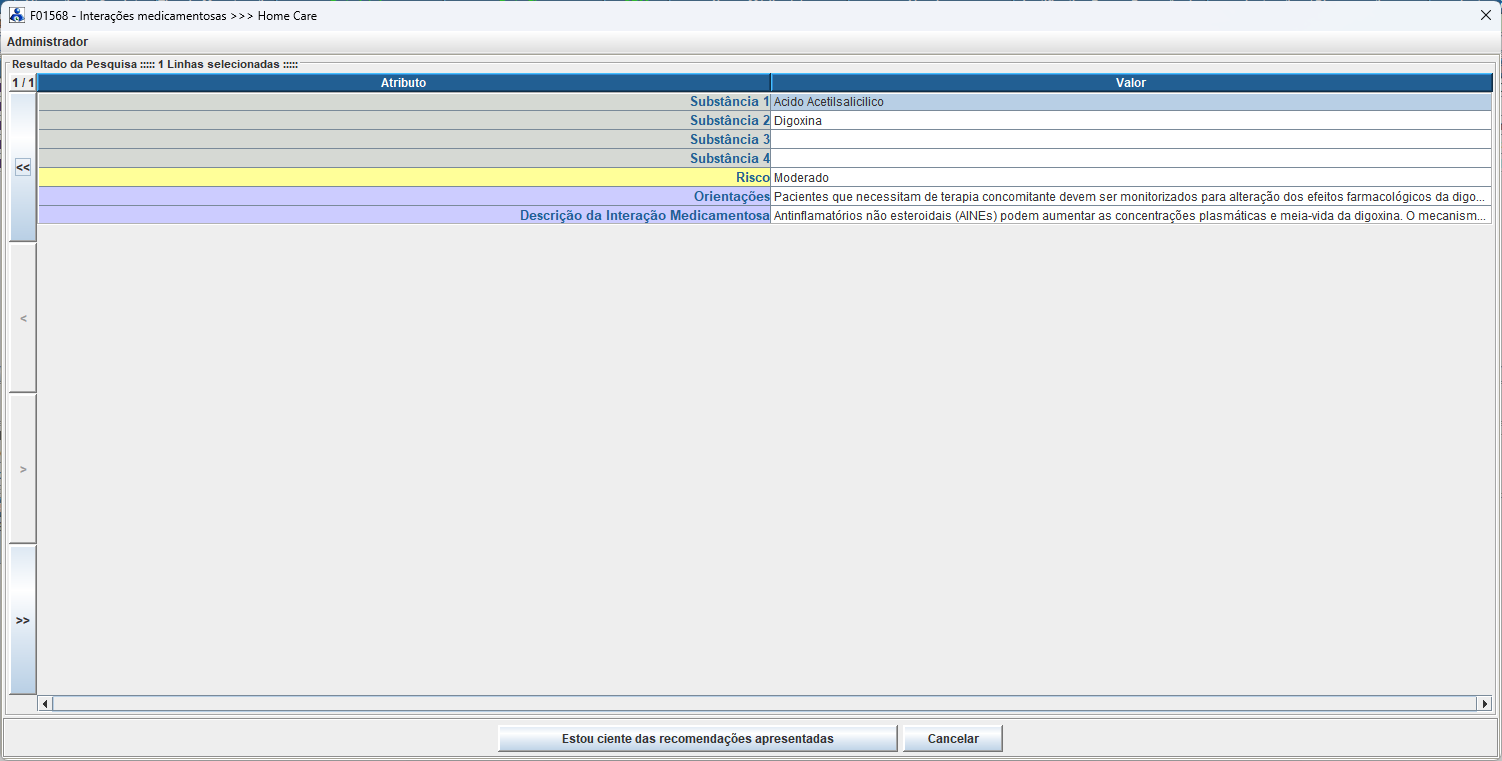Click the horizontal scrollbar right arrow
1502x761 pixels.
pos(1485,704)
